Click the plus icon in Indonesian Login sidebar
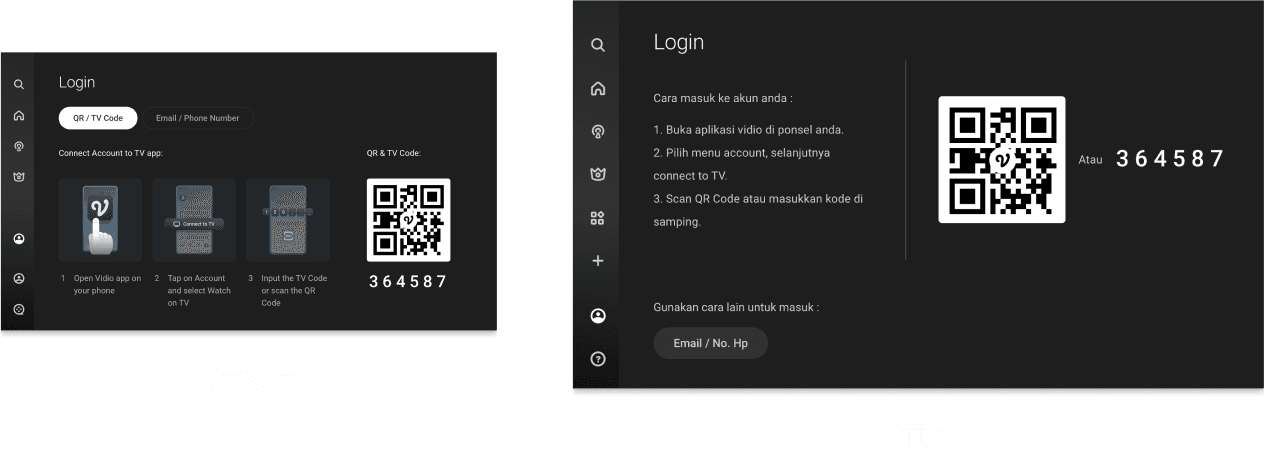1264x457 pixels. 598,261
